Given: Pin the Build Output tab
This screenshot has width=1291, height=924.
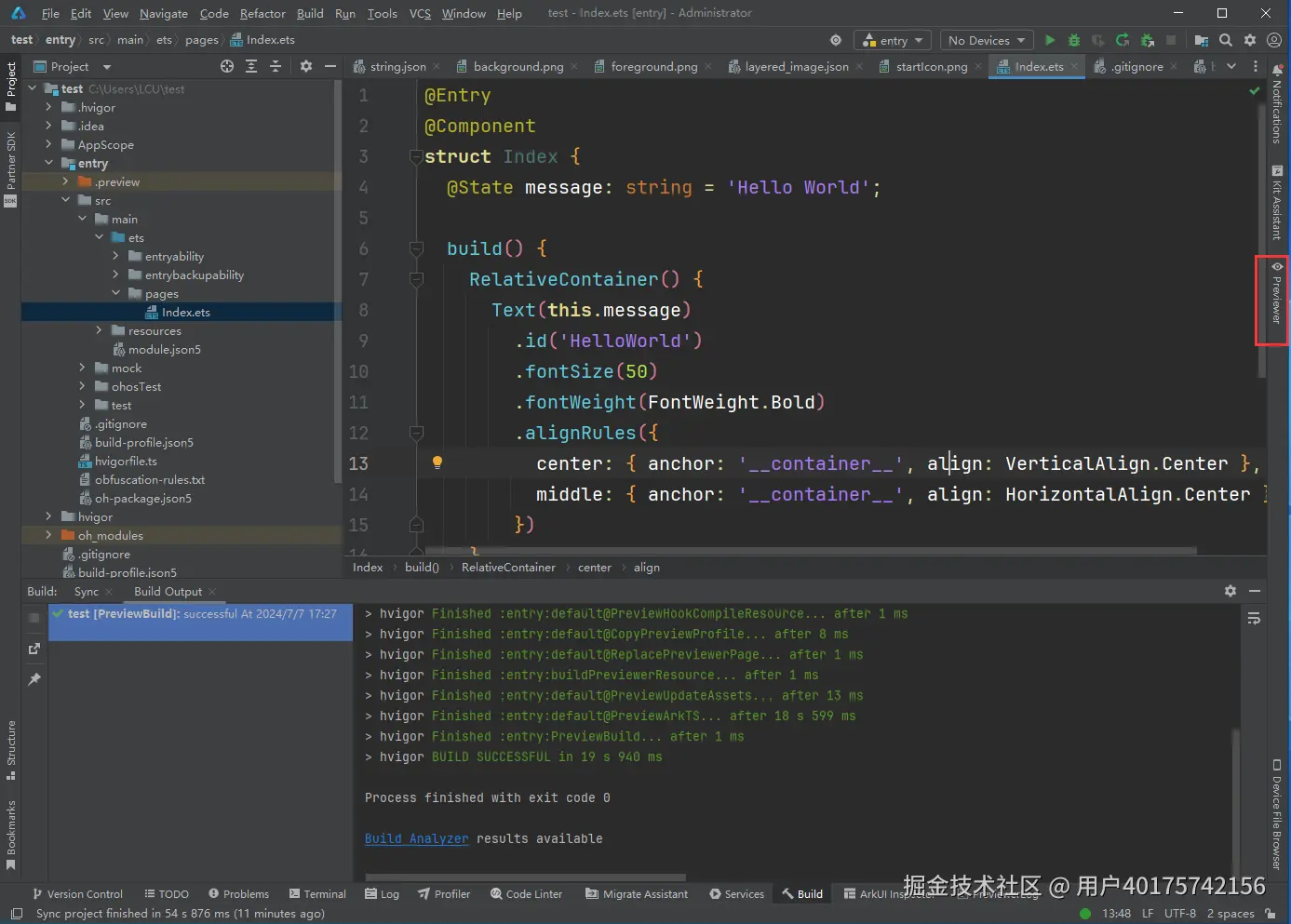Looking at the screenshot, I should pos(34,679).
